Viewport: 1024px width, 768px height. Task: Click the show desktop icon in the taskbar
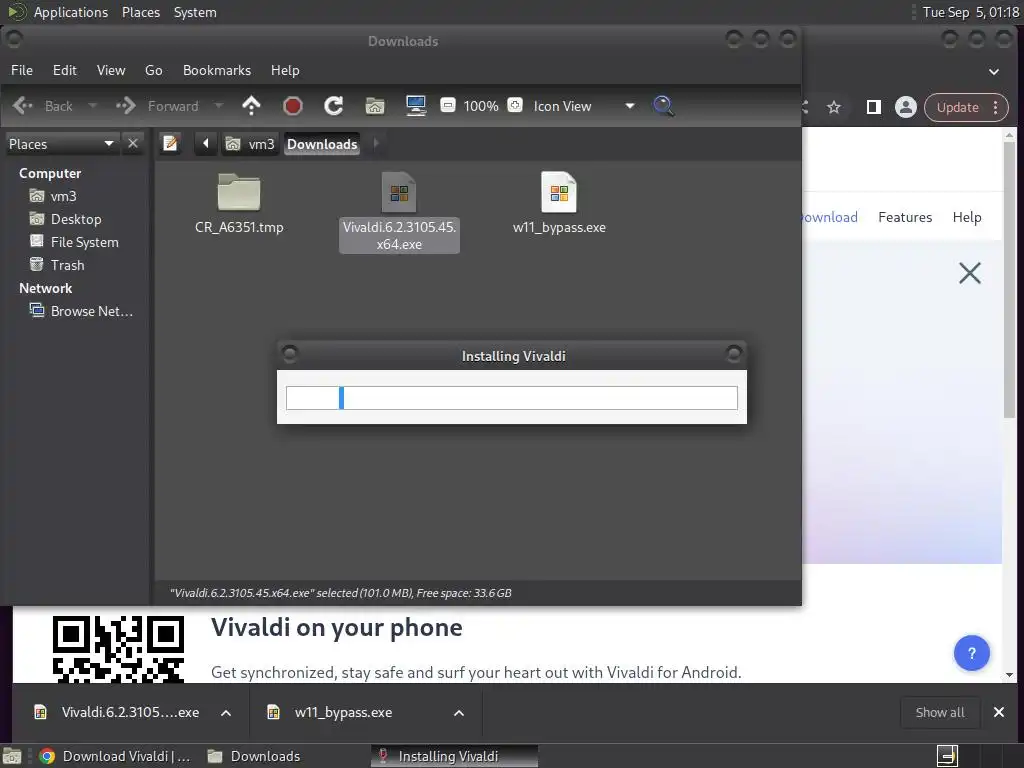pyautogui.click(x=12, y=756)
